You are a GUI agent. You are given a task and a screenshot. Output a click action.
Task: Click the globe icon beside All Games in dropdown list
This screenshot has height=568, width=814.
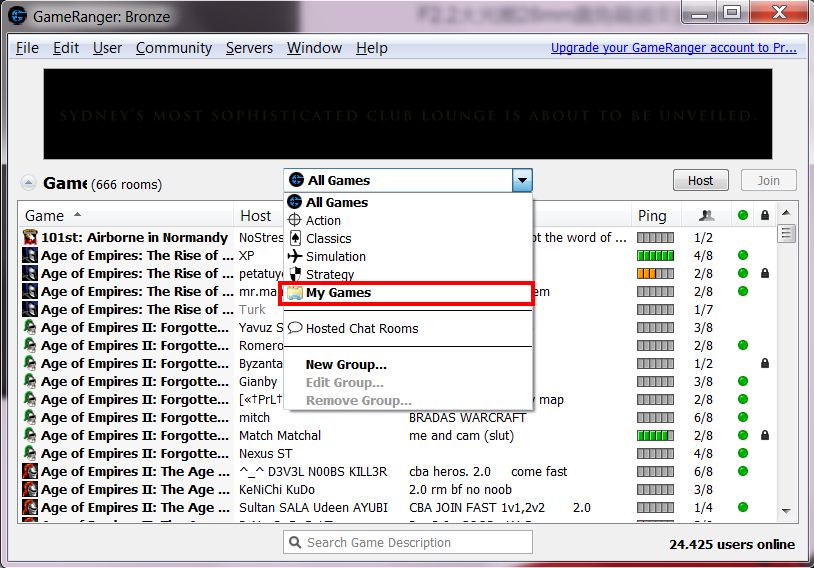point(294,201)
